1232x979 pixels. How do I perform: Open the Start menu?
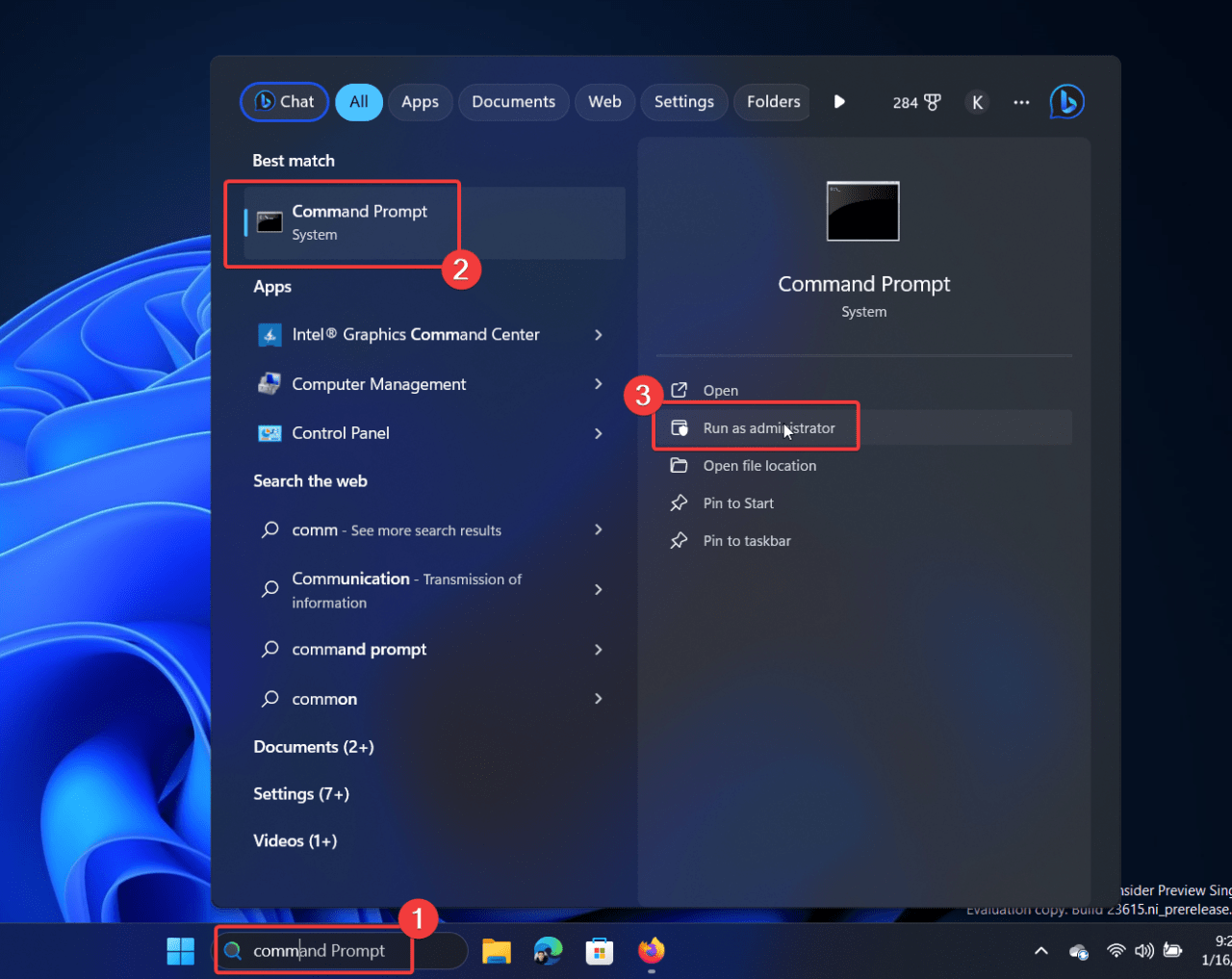pyautogui.click(x=180, y=951)
